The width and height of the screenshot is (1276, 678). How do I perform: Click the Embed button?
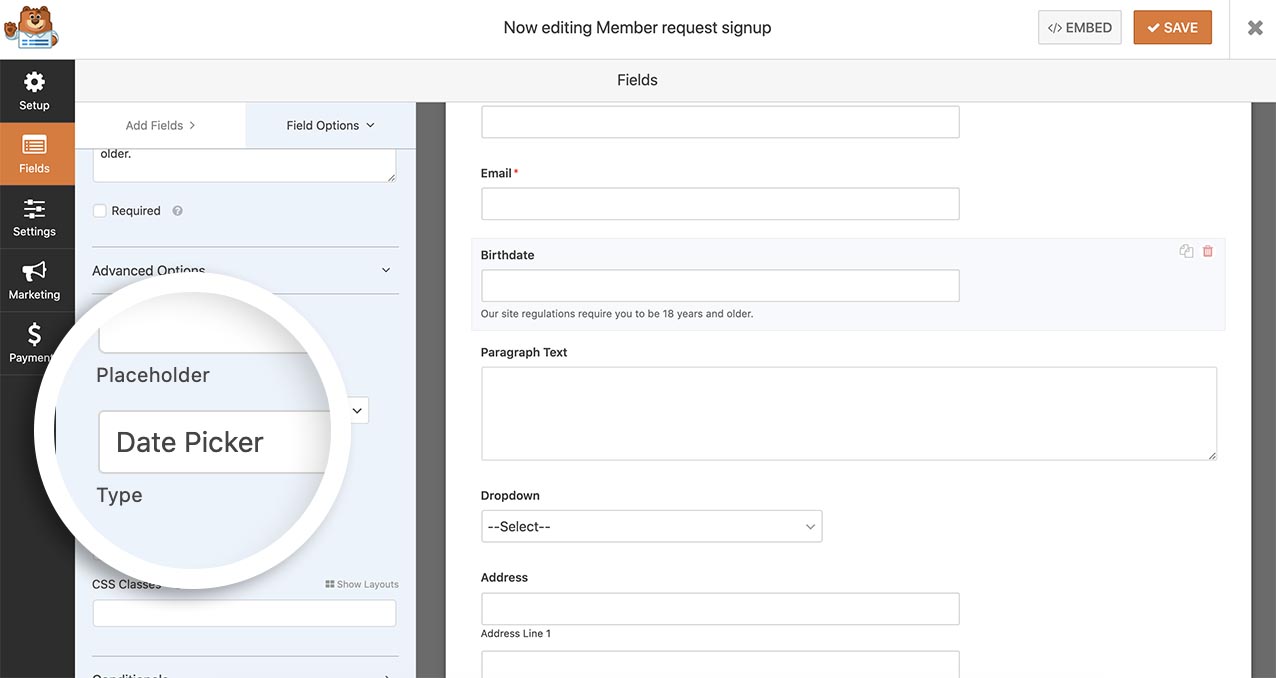tap(1080, 28)
